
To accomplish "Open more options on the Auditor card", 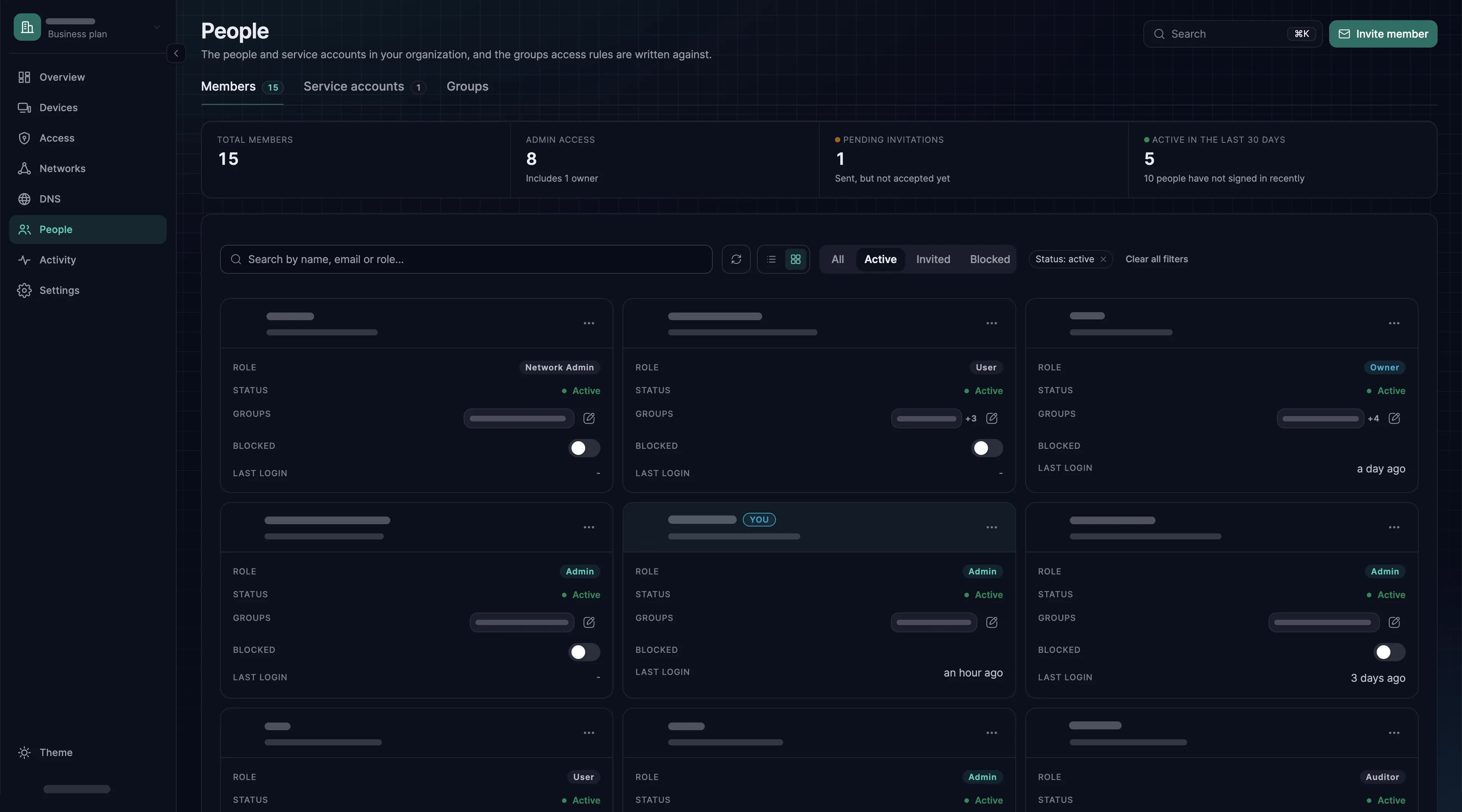I will pyautogui.click(x=1394, y=733).
